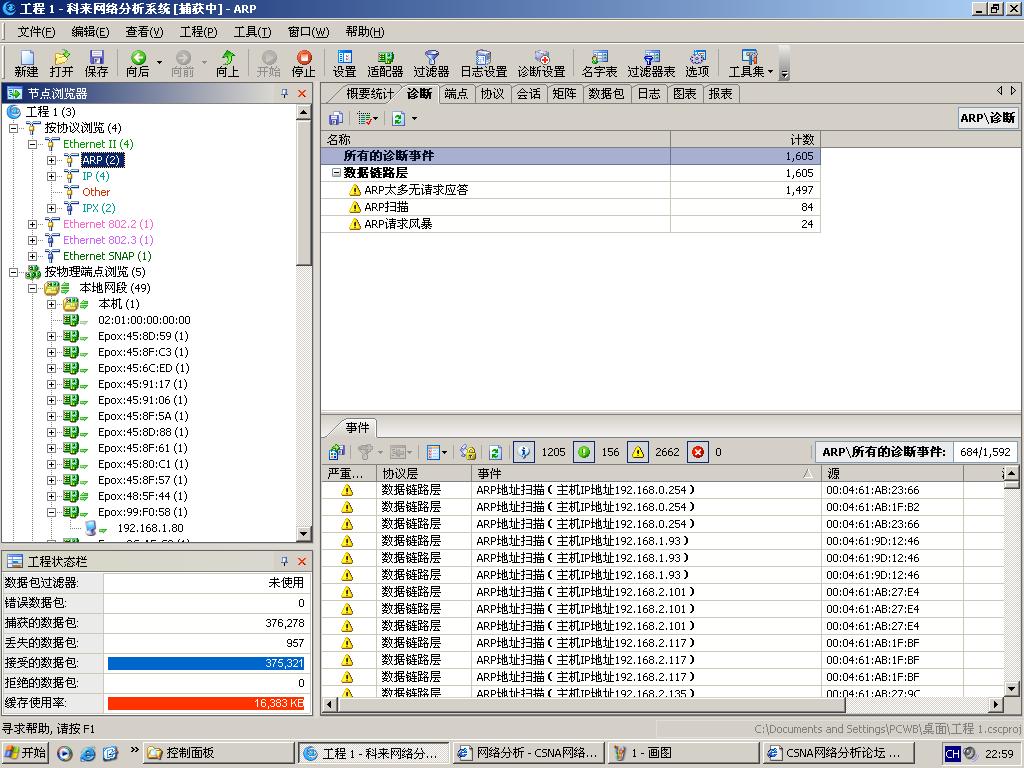1024x768 pixels.
Task: Open the 名字表 (Name table)
Action: pyautogui.click(x=599, y=63)
